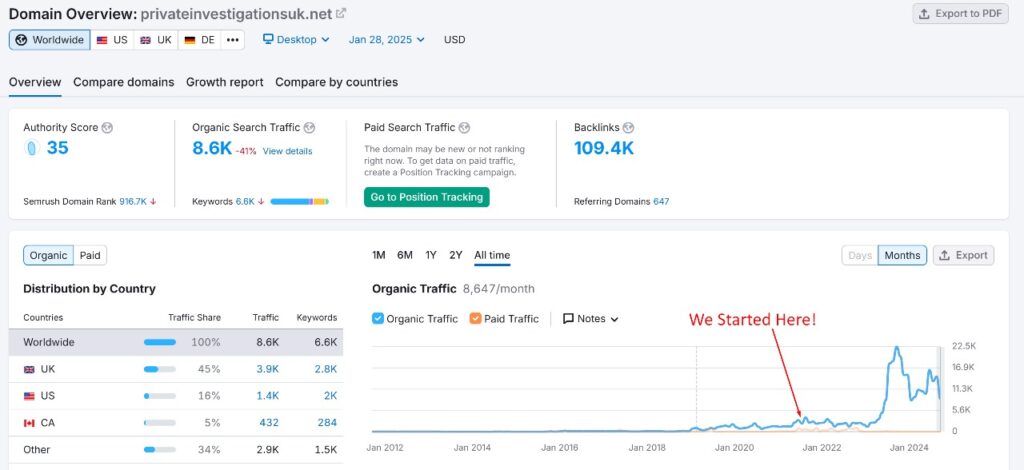Screen dimensions: 1024x470
Task: Click the Paid Search Traffic info icon
Action: tap(465, 128)
